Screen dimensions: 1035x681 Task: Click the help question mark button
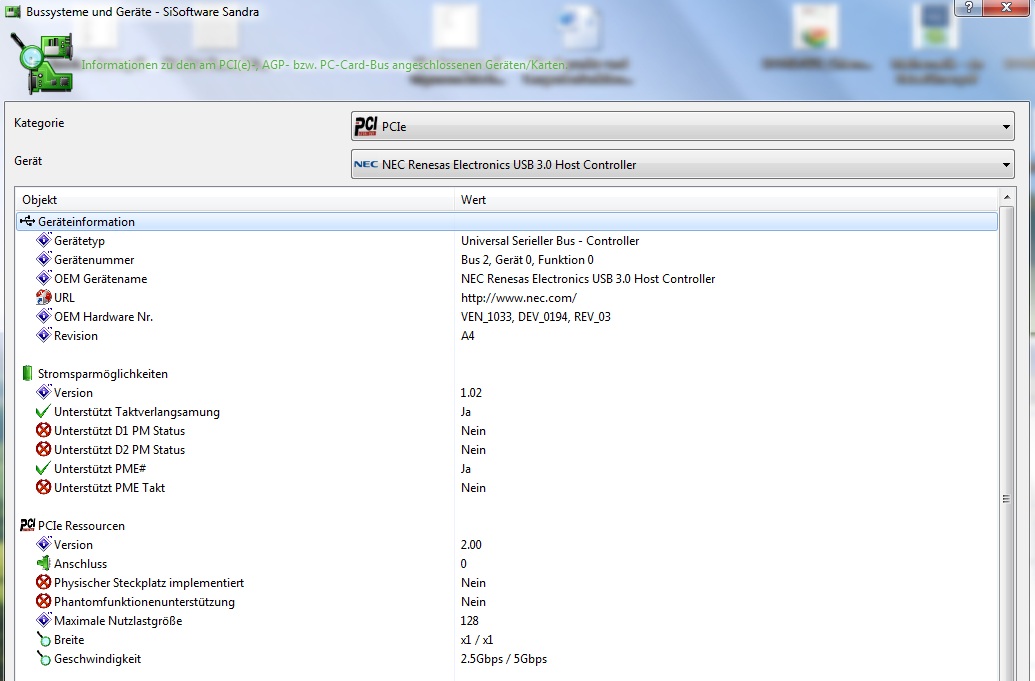(x=968, y=7)
